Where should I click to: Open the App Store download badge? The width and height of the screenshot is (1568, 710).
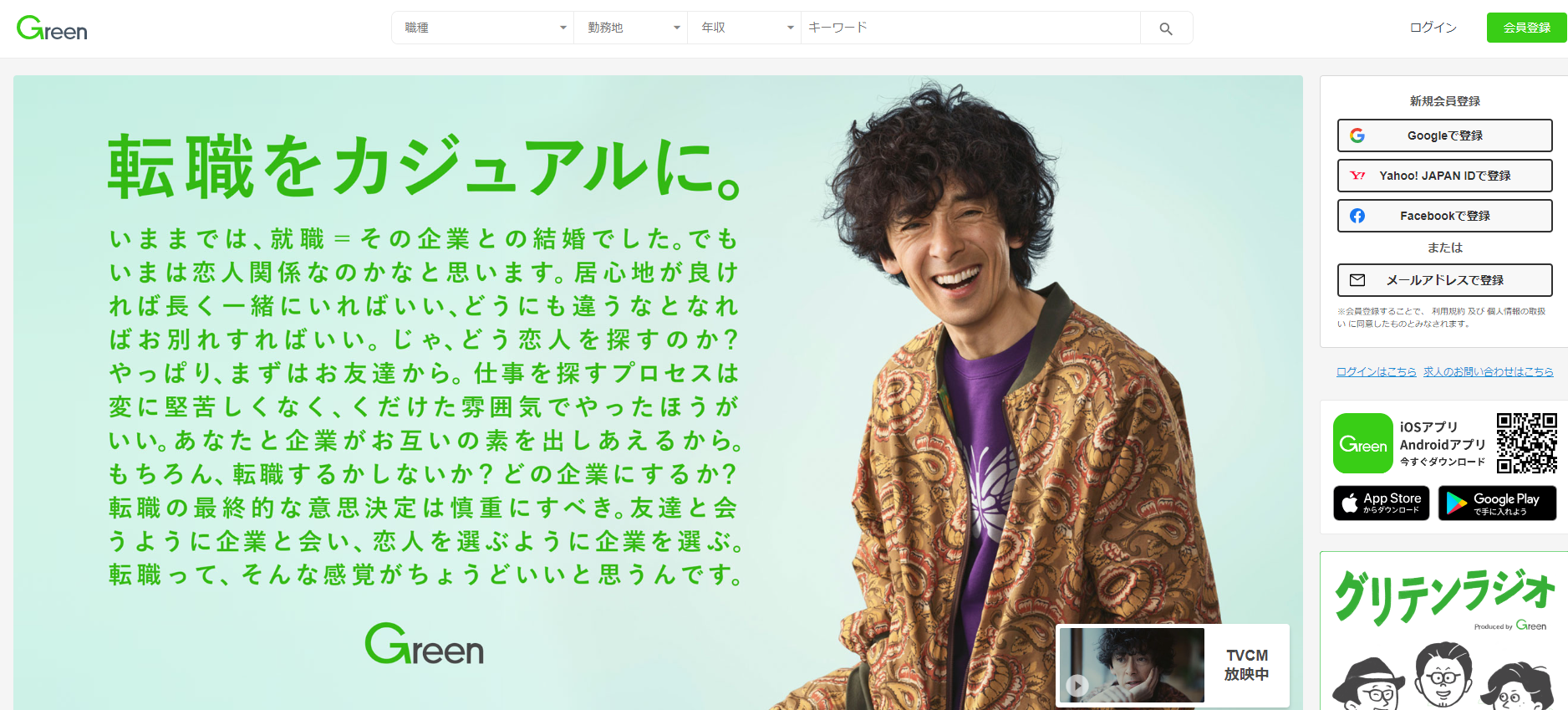(x=1382, y=503)
